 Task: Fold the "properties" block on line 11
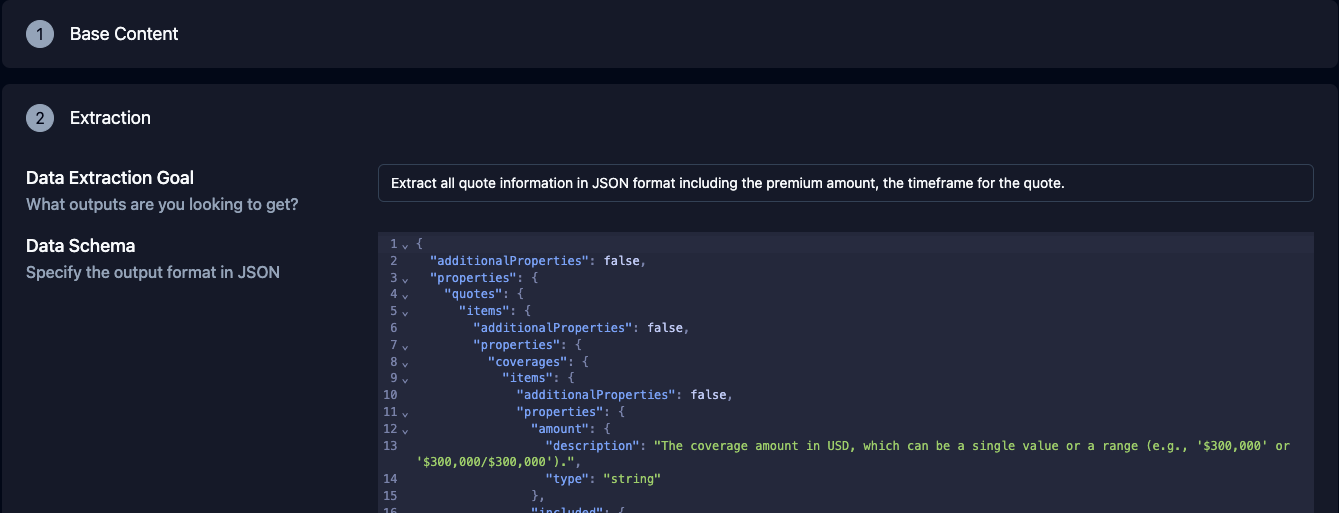point(405,413)
